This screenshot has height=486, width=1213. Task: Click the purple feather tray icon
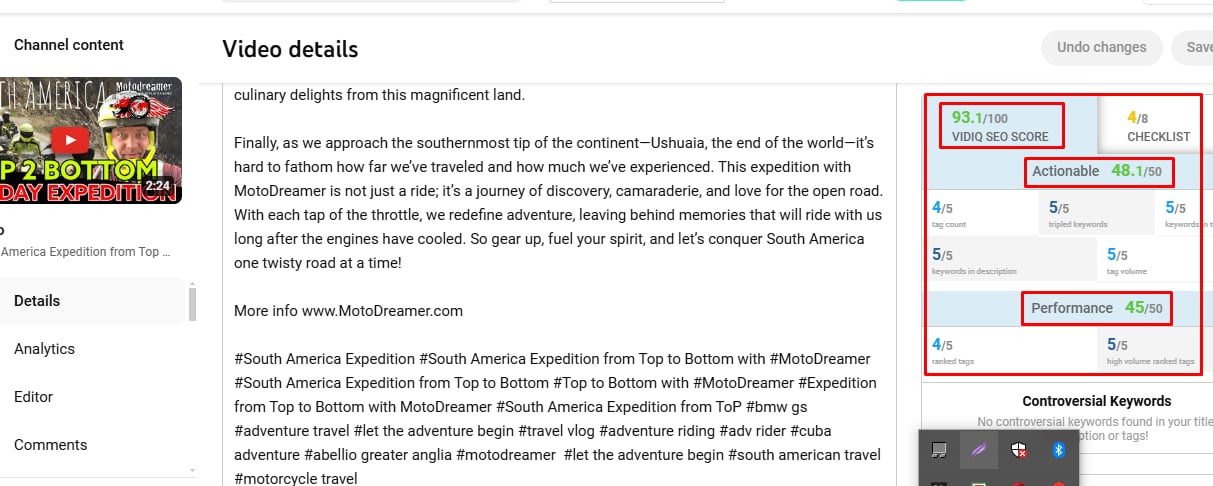978,451
